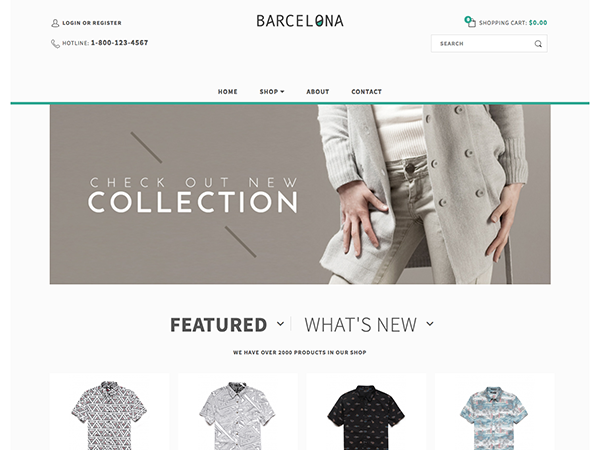
Task: Switch to the What's New tab
Action: tap(360, 325)
